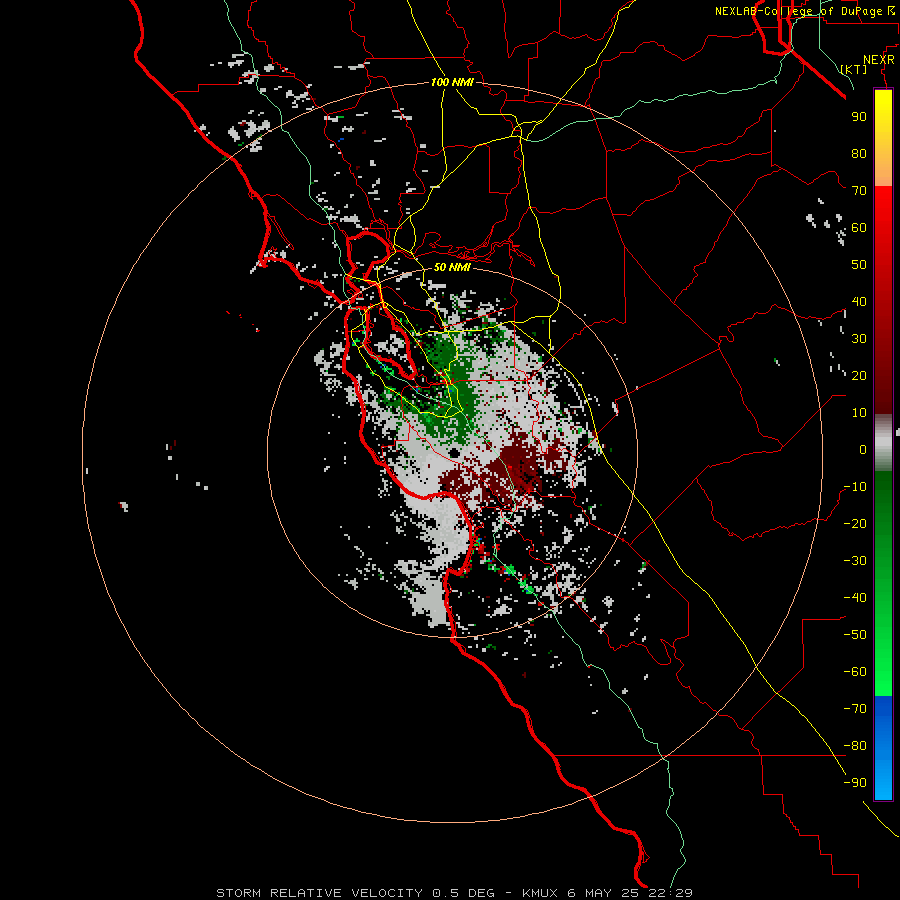900x900 pixels.
Task: Click the -90 value on the color scale
Action: click(x=855, y=783)
